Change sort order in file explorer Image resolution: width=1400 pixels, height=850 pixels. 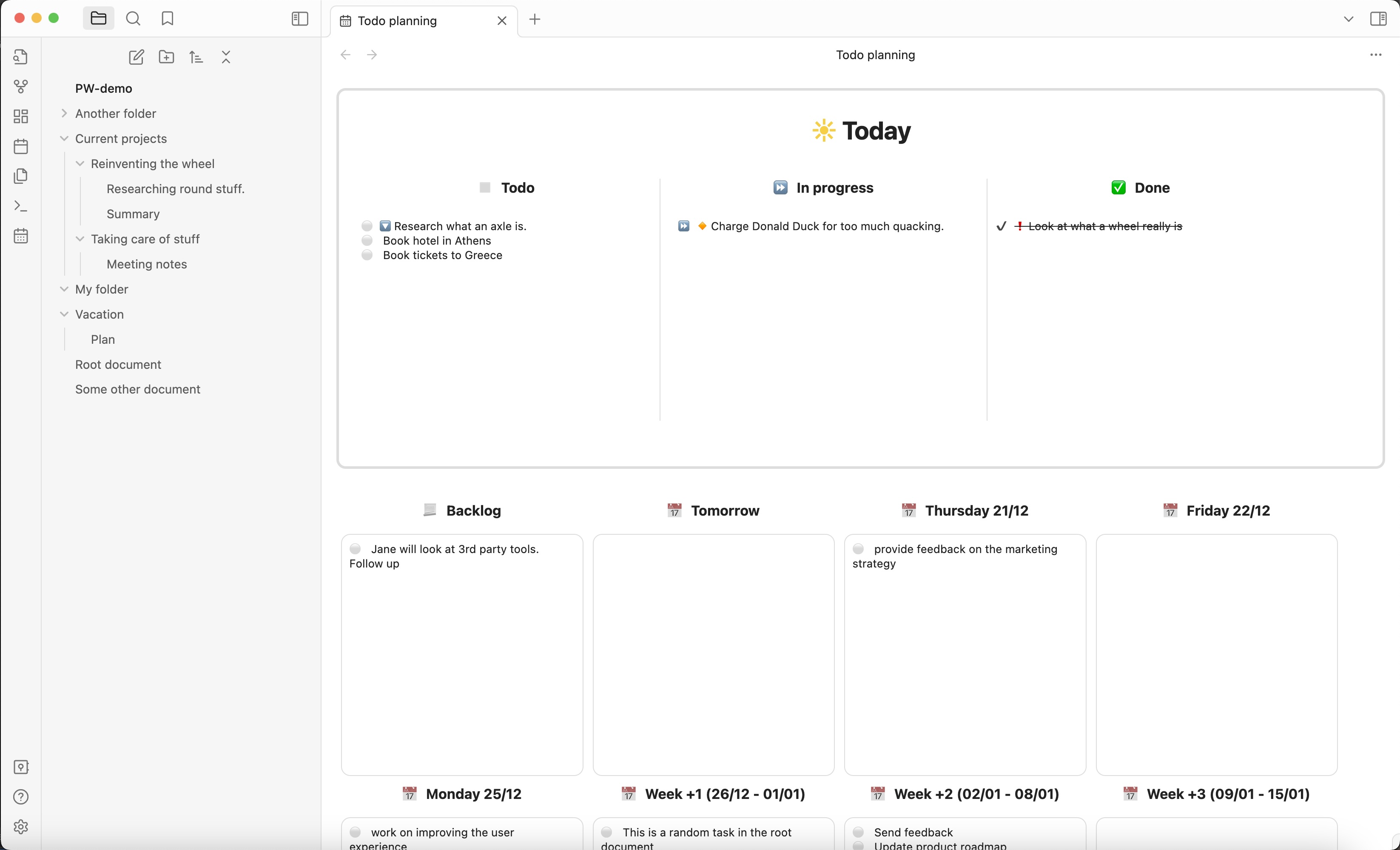pyautogui.click(x=196, y=57)
